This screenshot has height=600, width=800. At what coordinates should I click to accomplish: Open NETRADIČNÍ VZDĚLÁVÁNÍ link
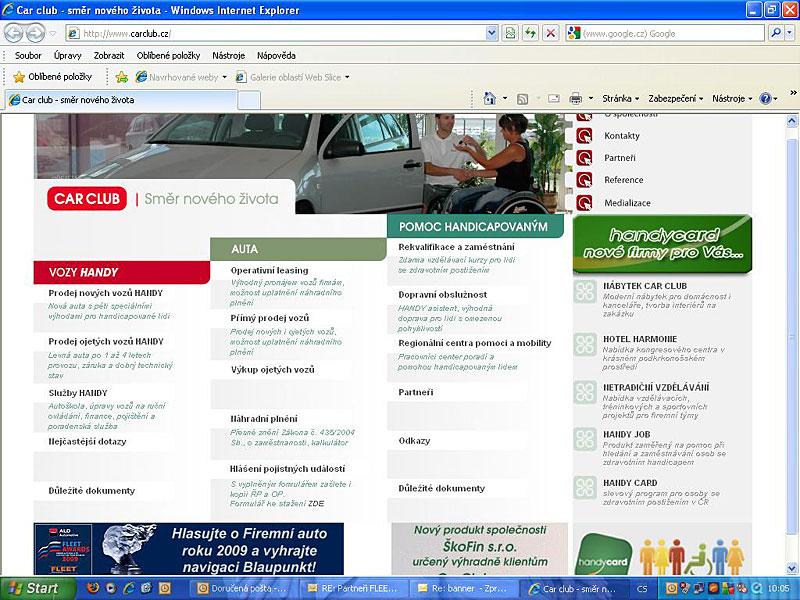[x=656, y=387]
